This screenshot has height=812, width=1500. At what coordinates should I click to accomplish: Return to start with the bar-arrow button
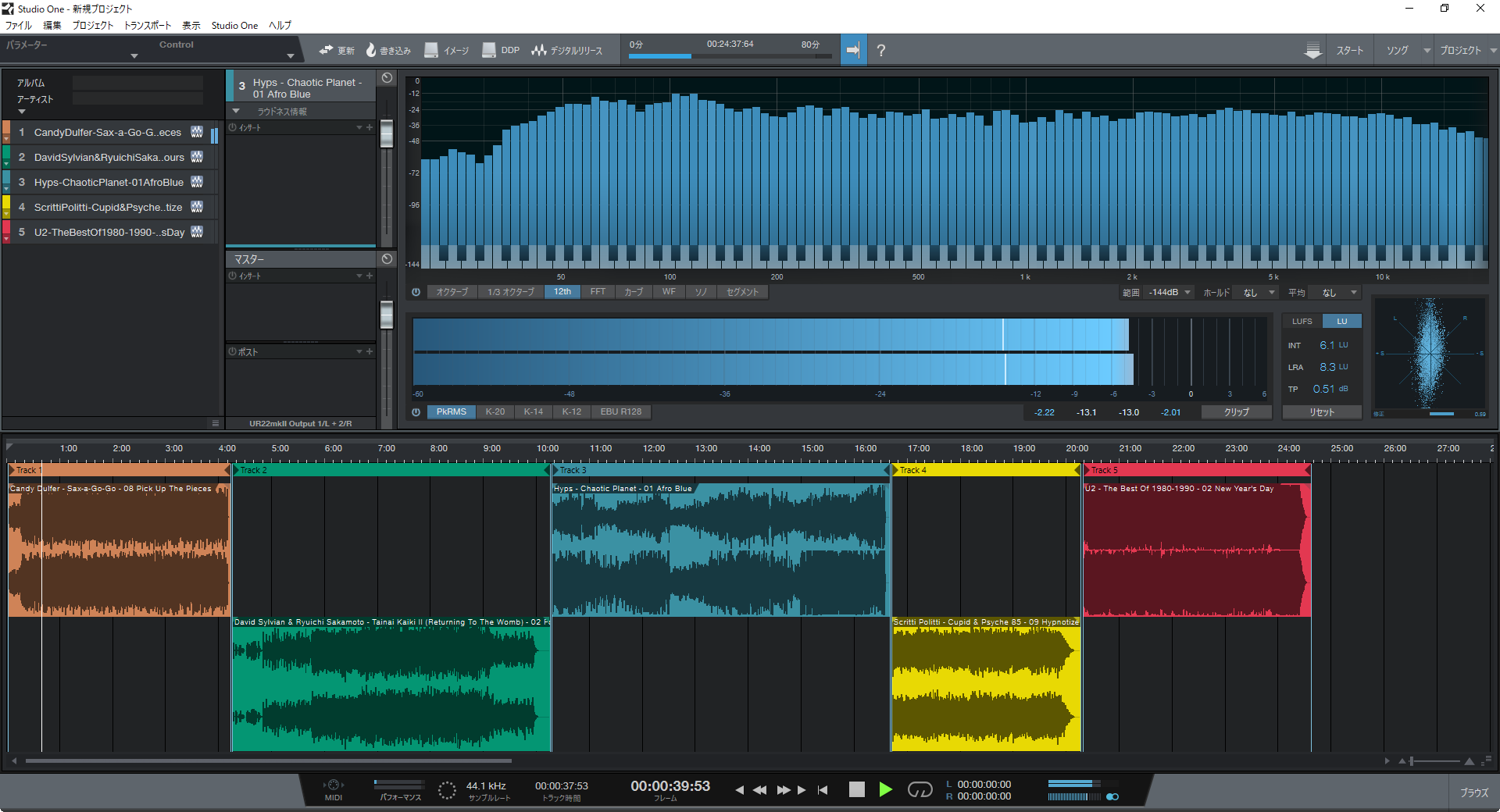(823, 790)
